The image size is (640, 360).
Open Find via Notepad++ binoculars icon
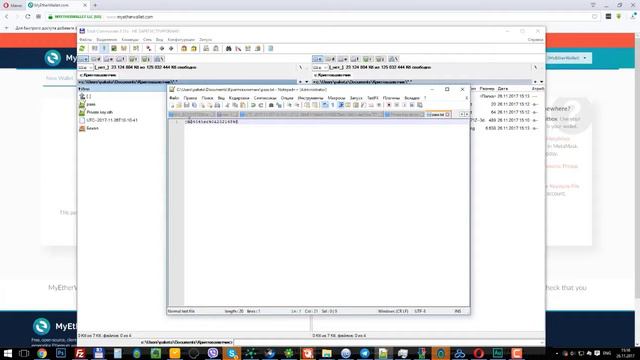(271, 105)
